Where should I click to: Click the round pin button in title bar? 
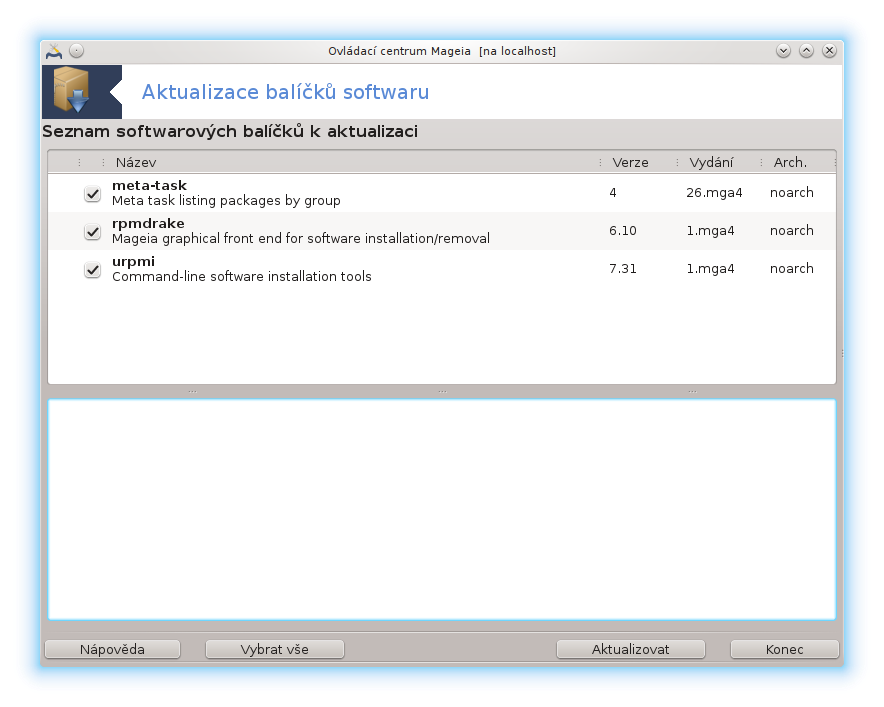pyautogui.click(x=77, y=51)
